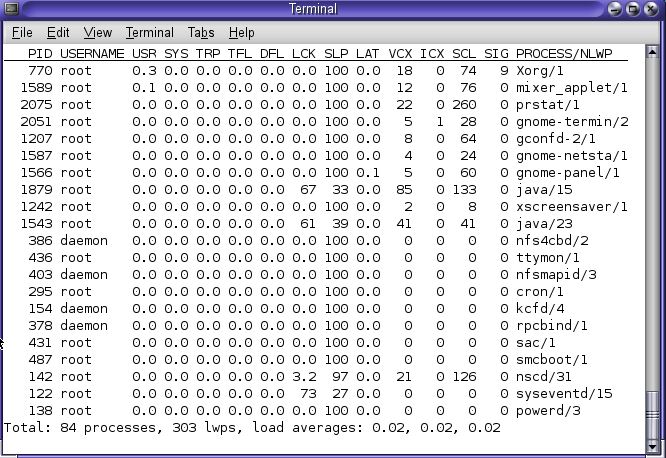Select the mixer_applet/1 process name
This screenshot has height=458, width=666.
tap(572, 88)
